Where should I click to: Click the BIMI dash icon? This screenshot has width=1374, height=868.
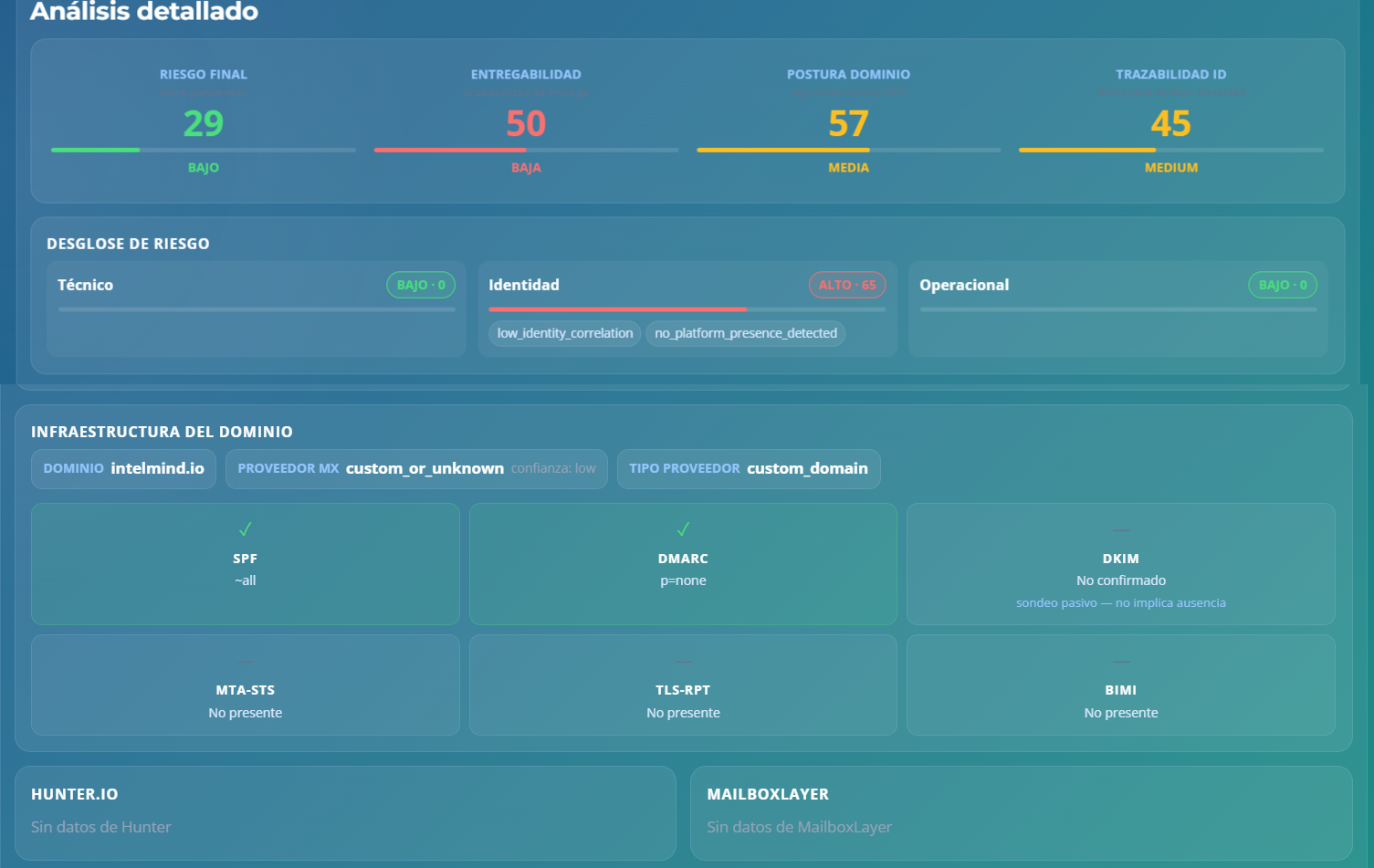click(x=1120, y=660)
